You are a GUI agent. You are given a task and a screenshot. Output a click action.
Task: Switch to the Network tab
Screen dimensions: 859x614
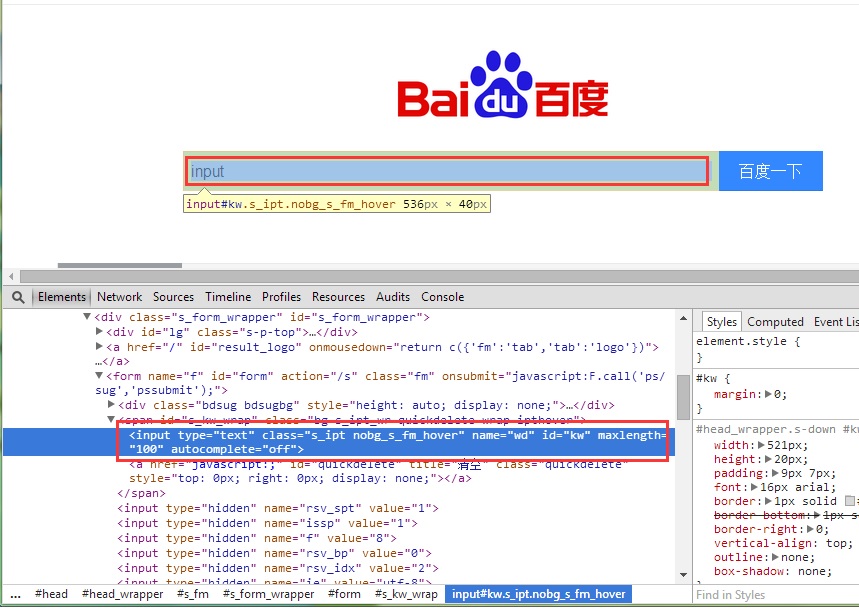119,297
